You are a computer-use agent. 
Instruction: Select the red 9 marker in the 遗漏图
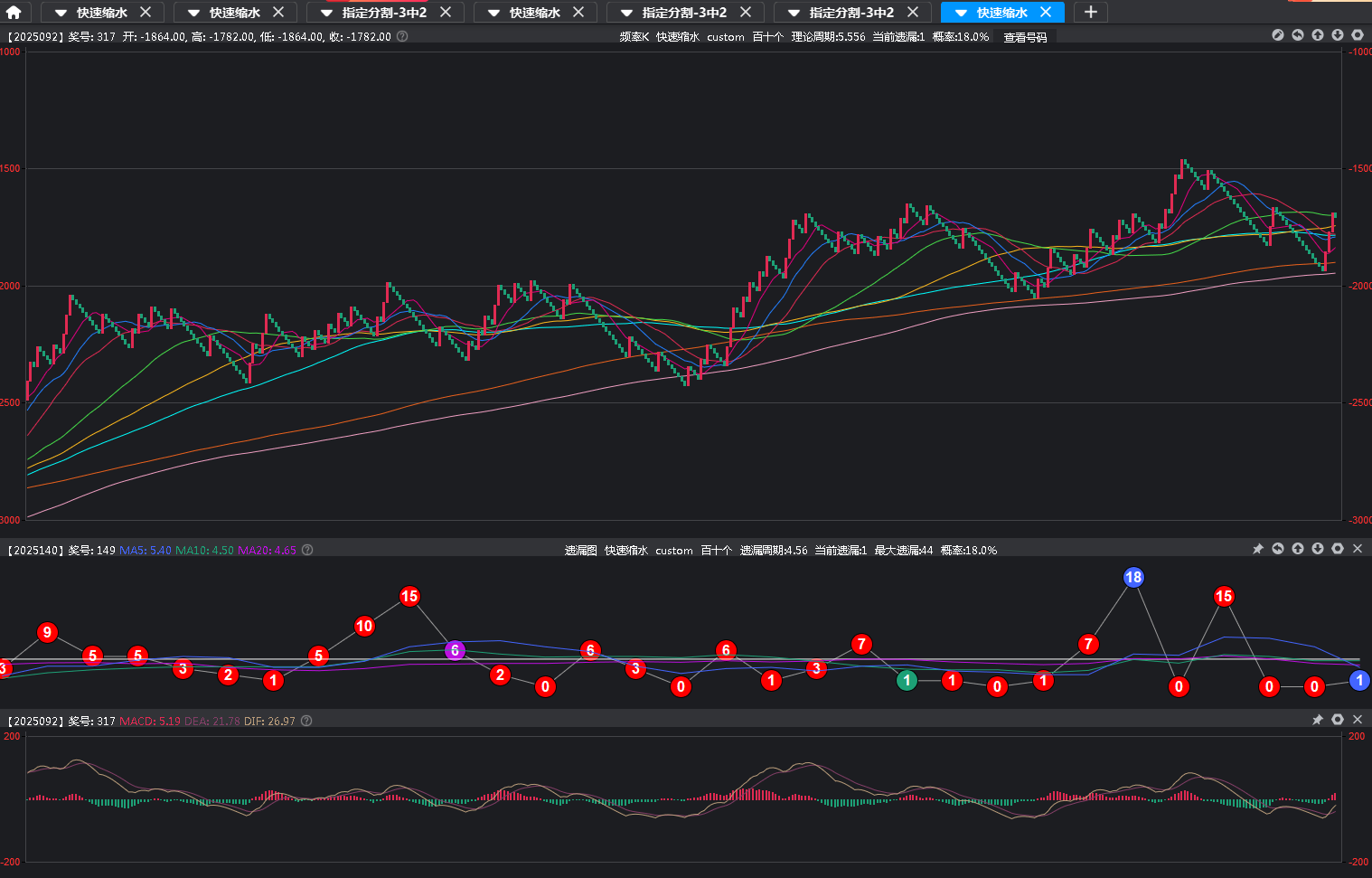[x=47, y=632]
